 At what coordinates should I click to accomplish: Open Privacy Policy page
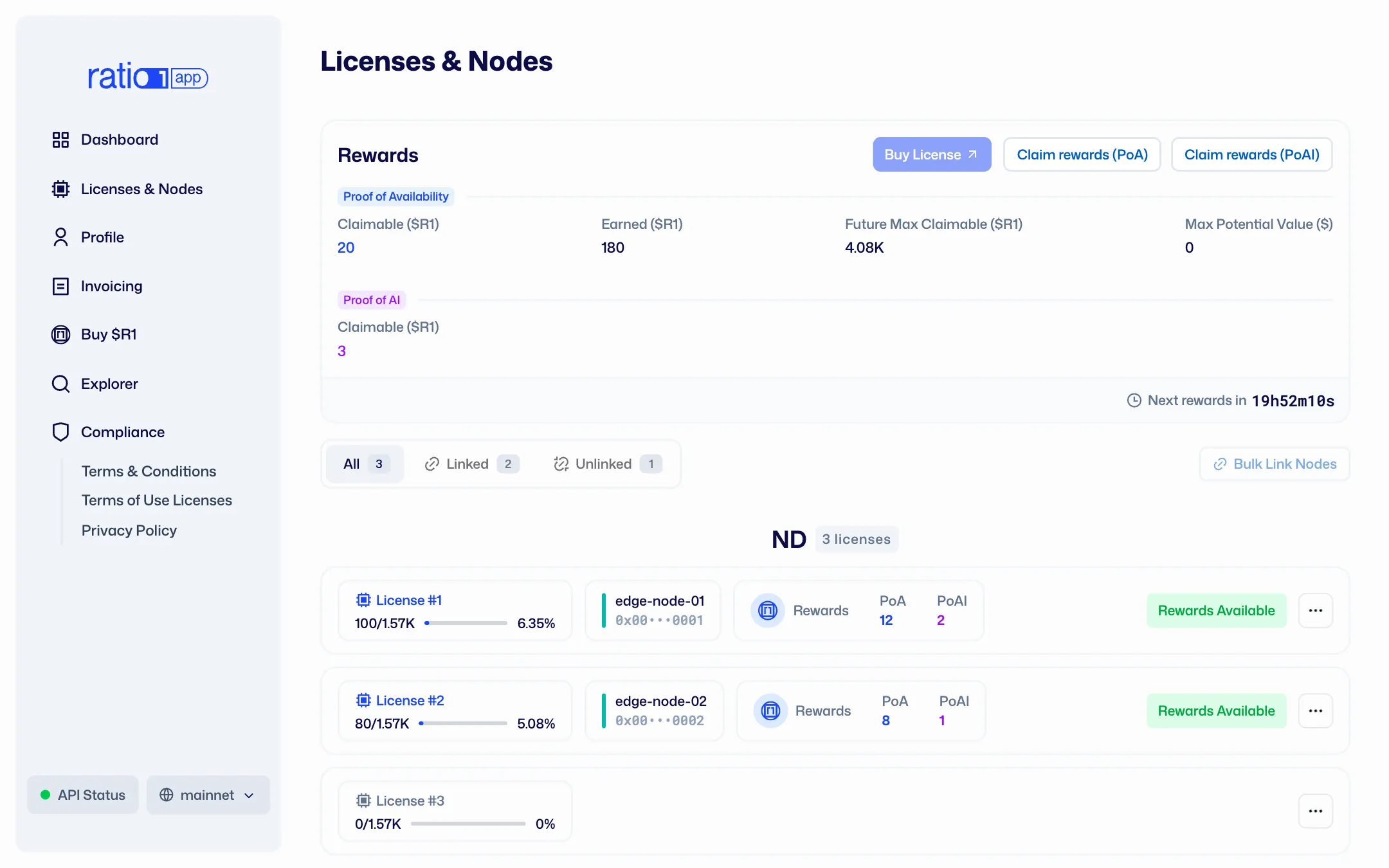[x=129, y=530]
